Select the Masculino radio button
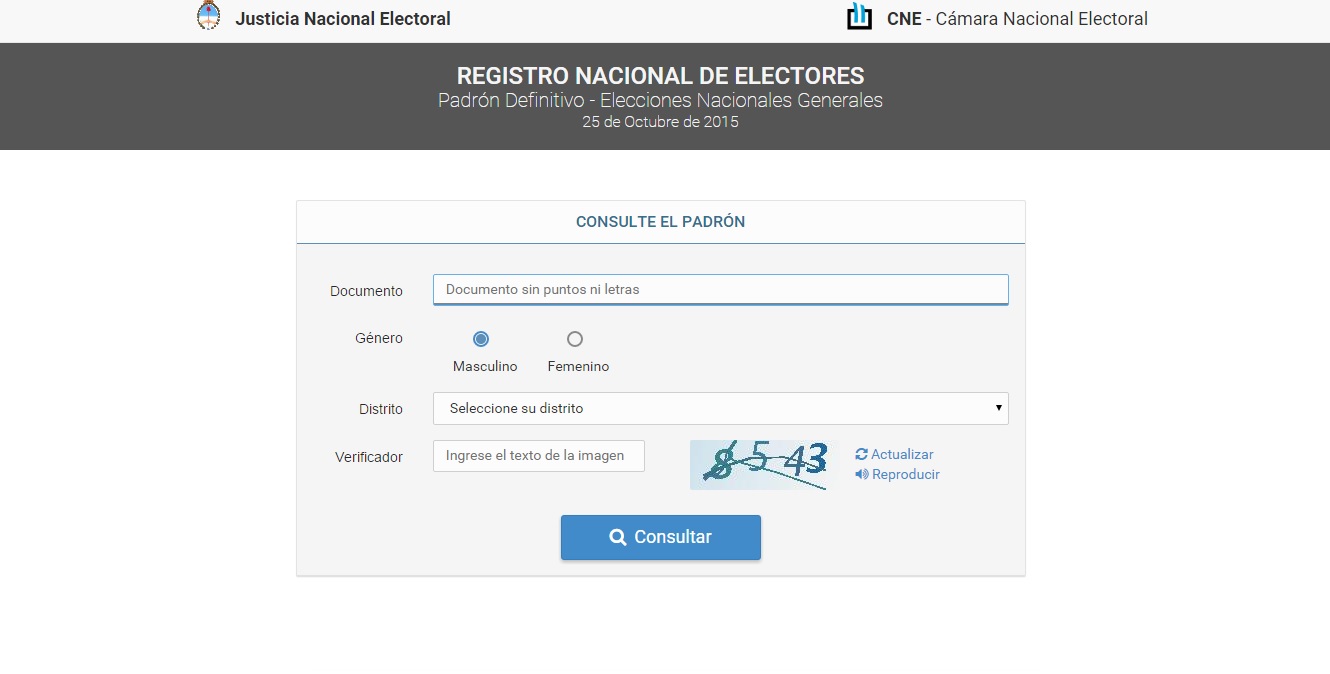The width and height of the screenshot is (1330, 674). point(481,339)
